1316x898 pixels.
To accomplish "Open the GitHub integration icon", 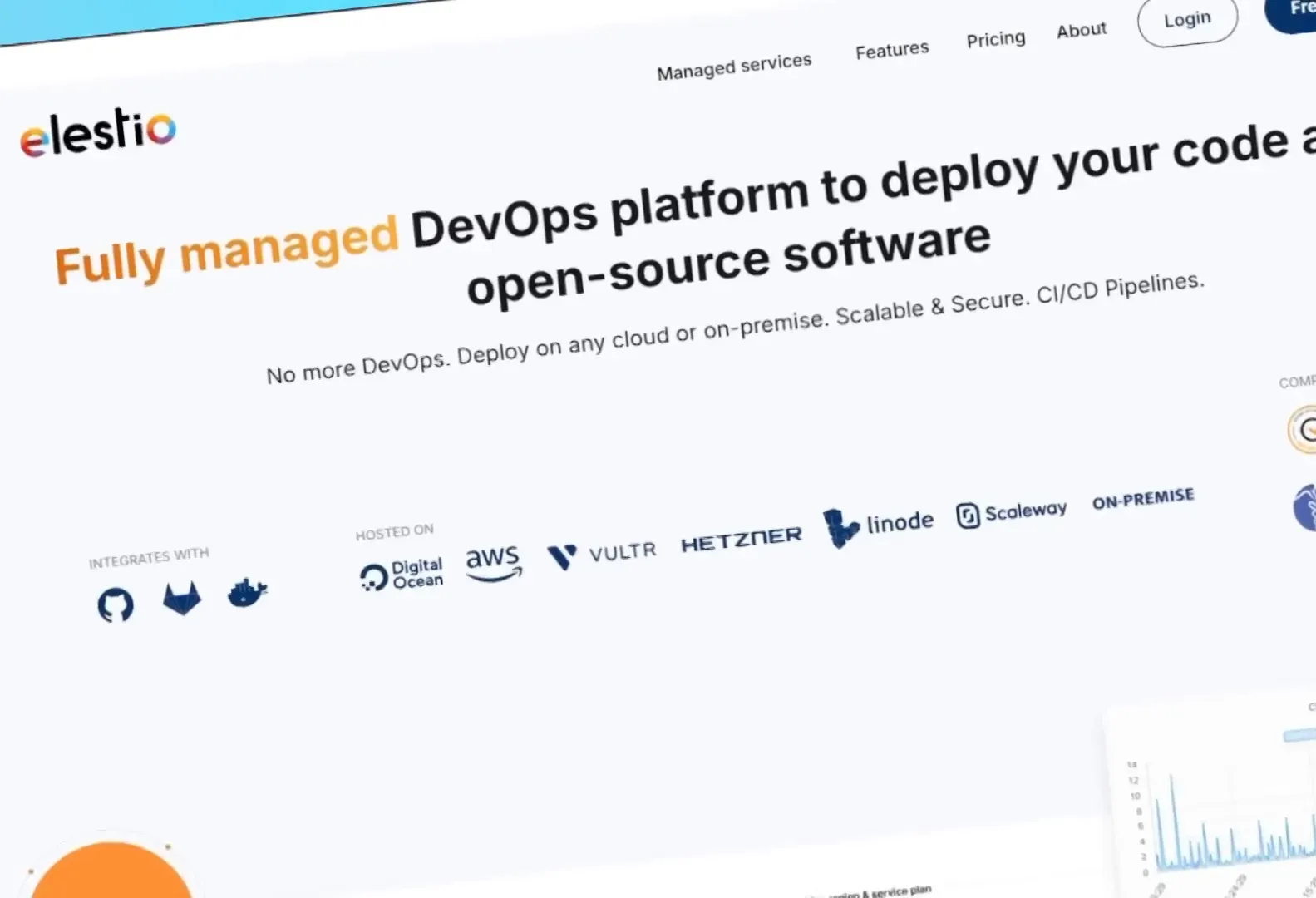I will 116,604.
